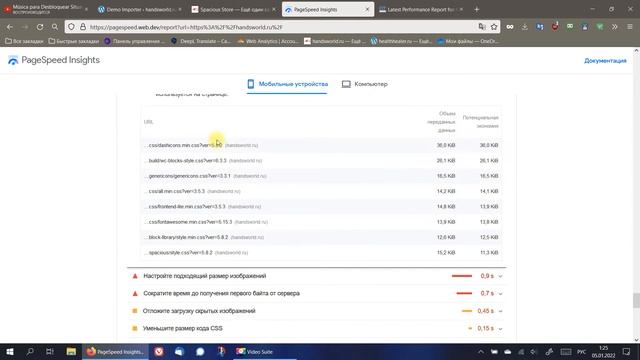Expand "Отложите загрузку скрытых изображений" audit
640x360 pixels.
317,311
